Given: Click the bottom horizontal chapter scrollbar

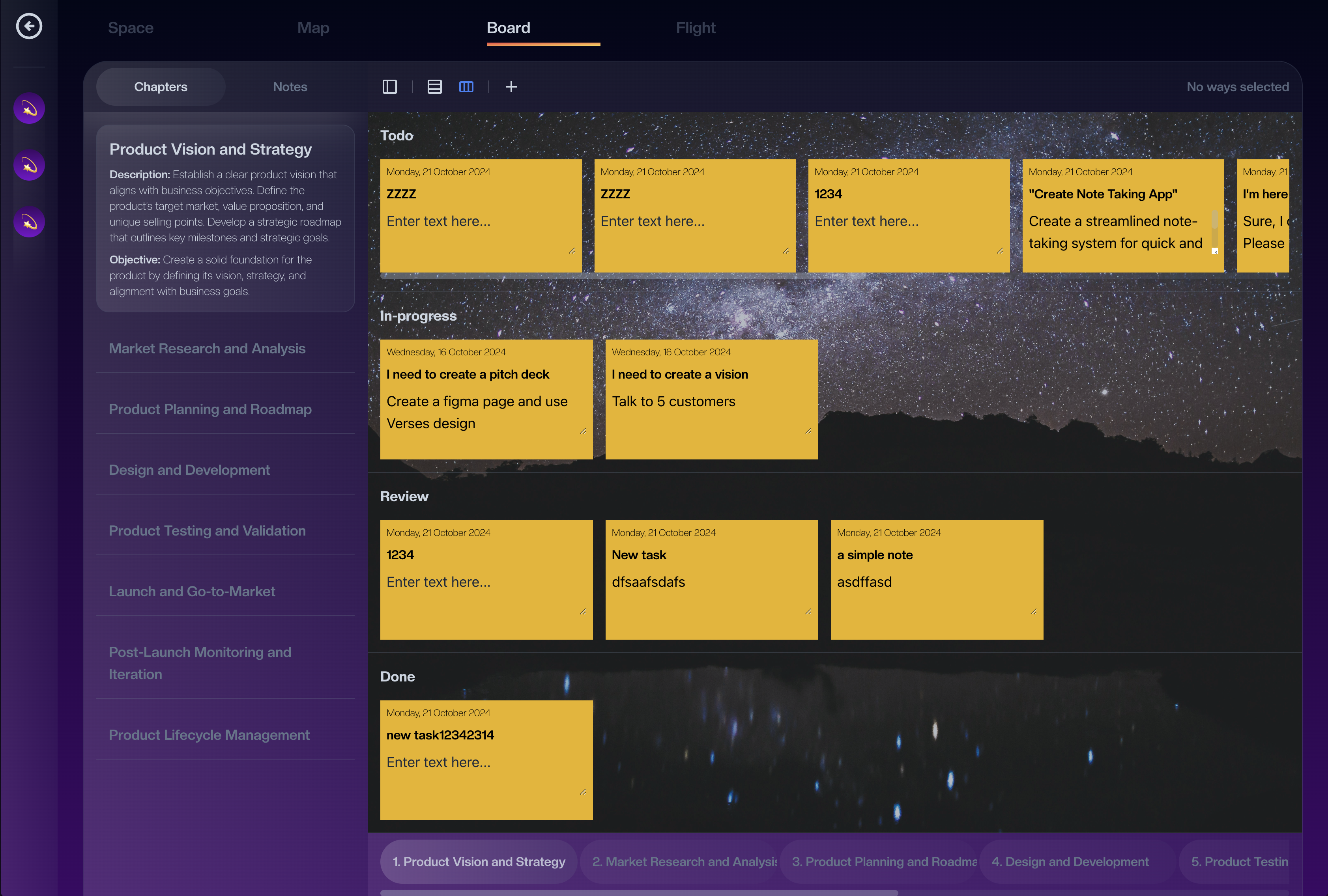Looking at the screenshot, I should (x=639, y=892).
